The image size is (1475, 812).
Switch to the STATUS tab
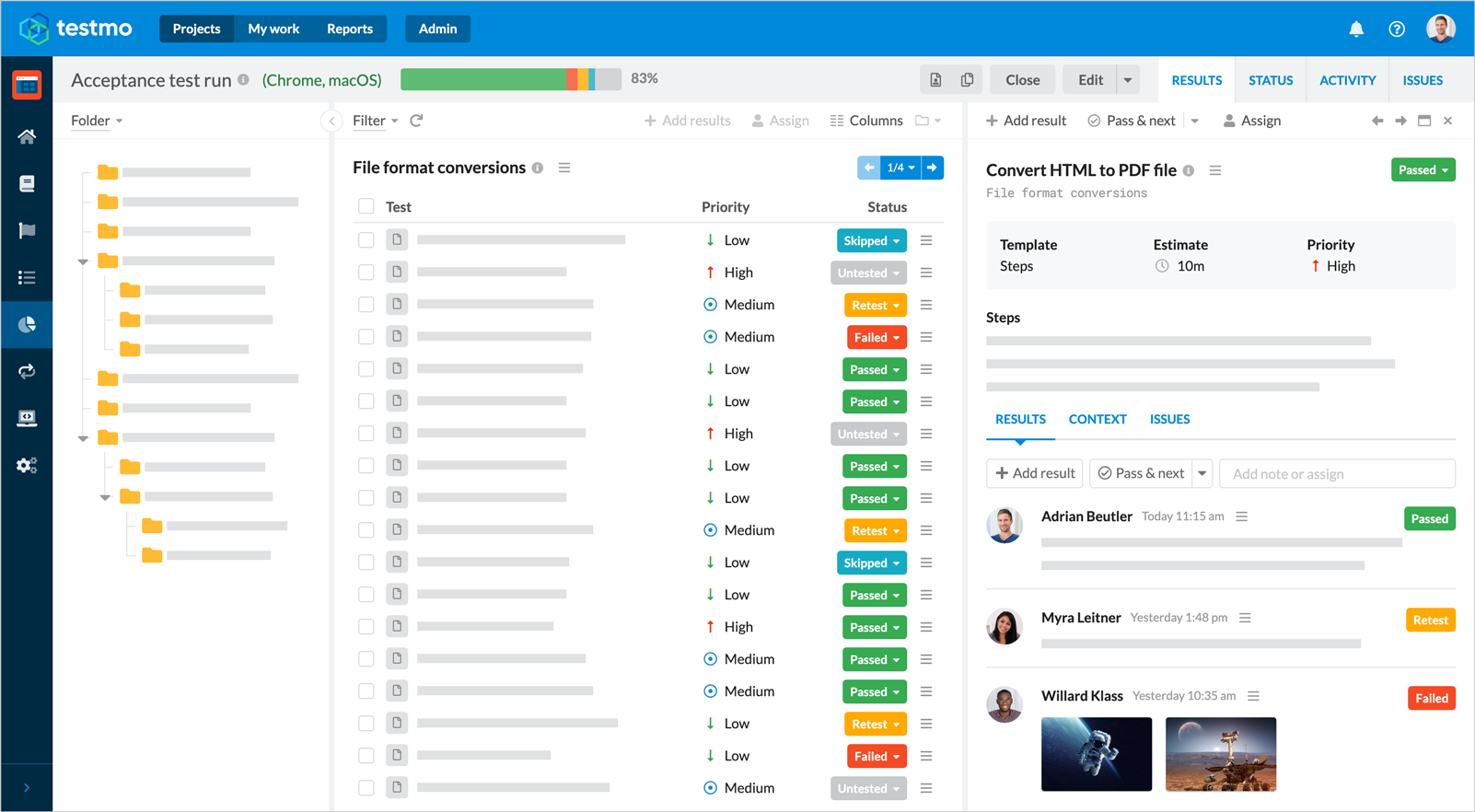(x=1271, y=80)
